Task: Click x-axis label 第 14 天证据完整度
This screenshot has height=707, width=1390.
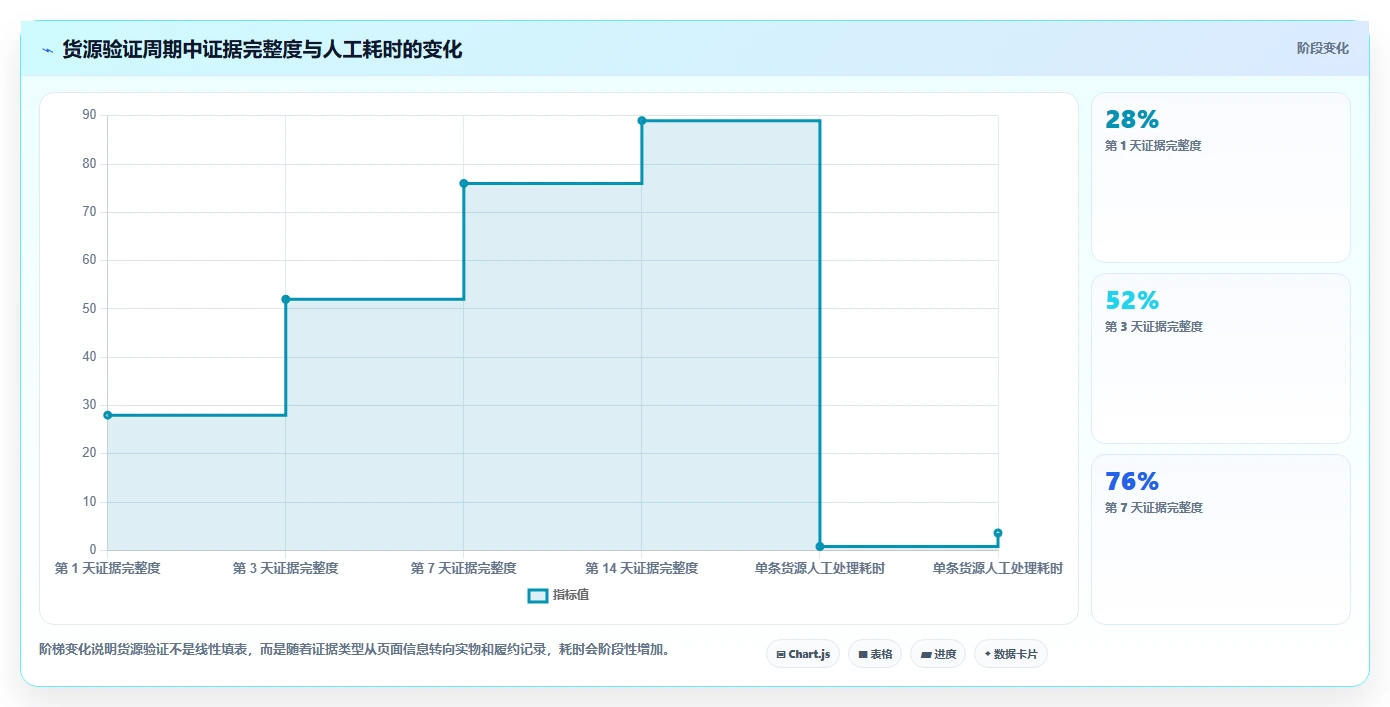Action: point(642,568)
